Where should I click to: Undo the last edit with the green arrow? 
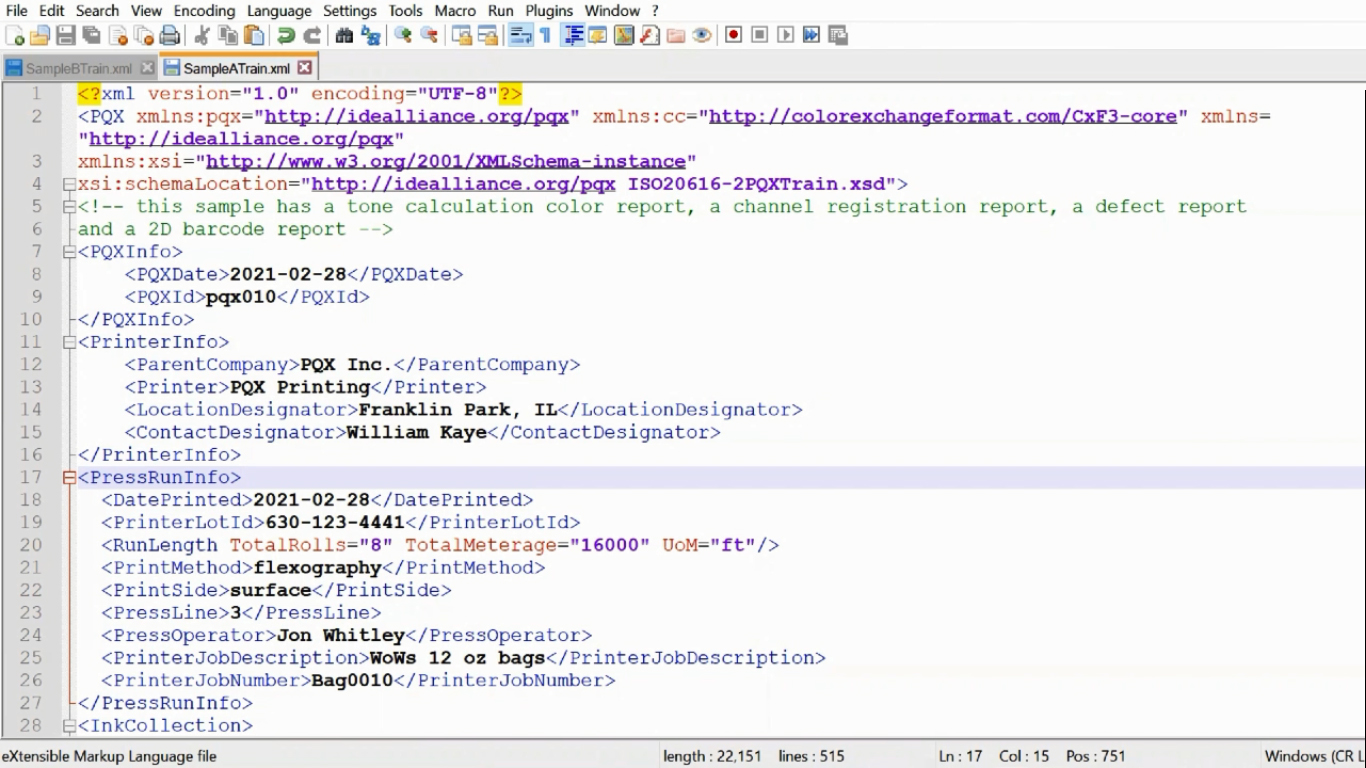click(x=286, y=35)
